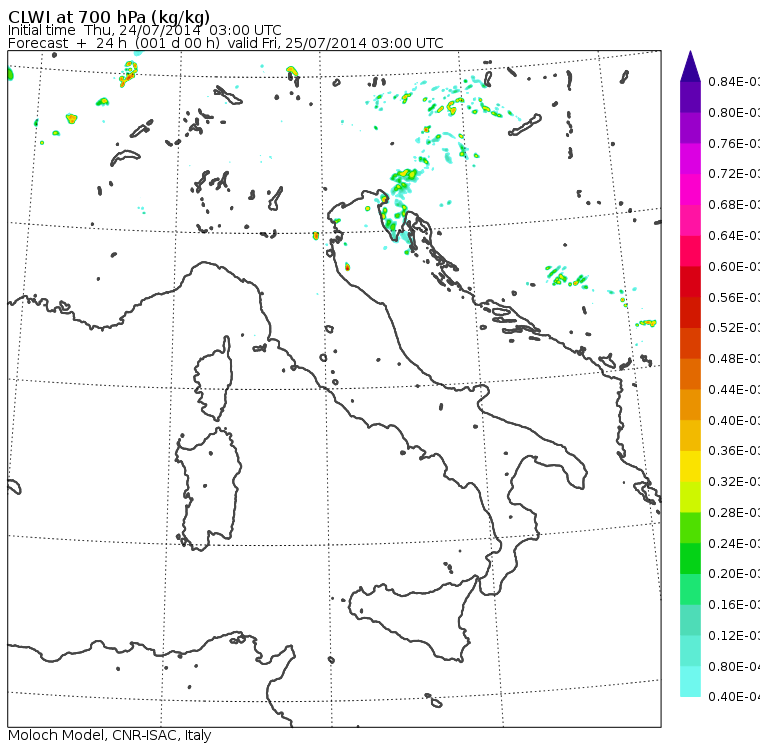Click the 0.20E-03 legend label
This screenshot has width=760, height=749.
[x=734, y=574]
